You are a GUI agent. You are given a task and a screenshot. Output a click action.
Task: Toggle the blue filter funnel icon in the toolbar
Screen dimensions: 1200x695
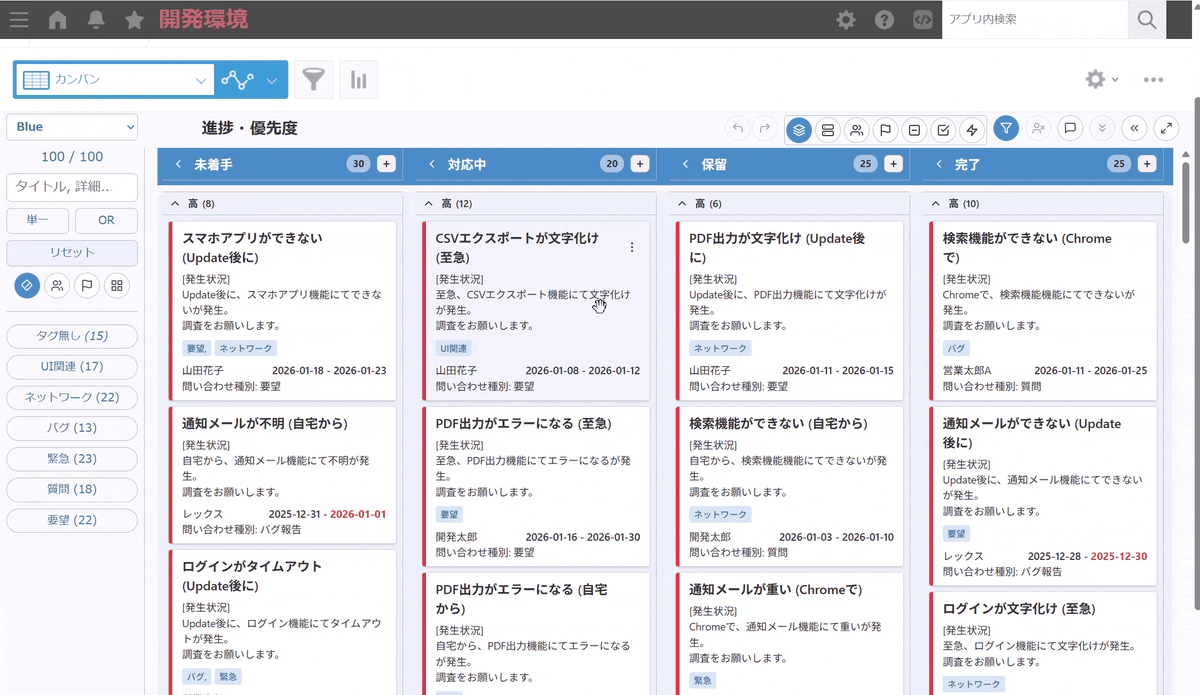(1006, 128)
